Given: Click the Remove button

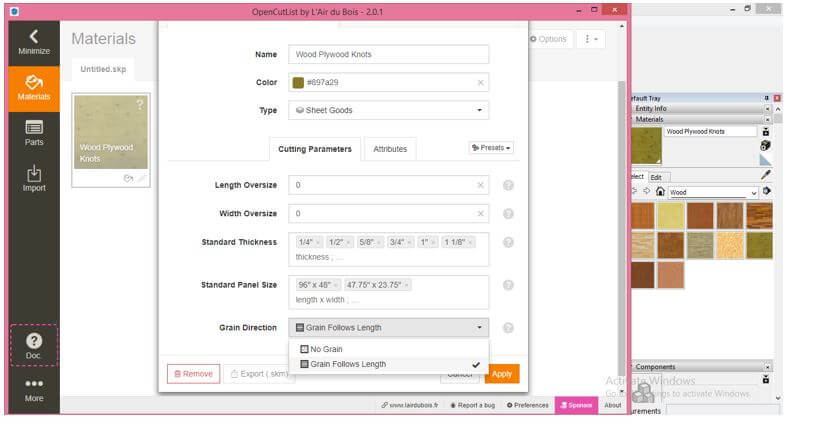Looking at the screenshot, I should point(193,374).
